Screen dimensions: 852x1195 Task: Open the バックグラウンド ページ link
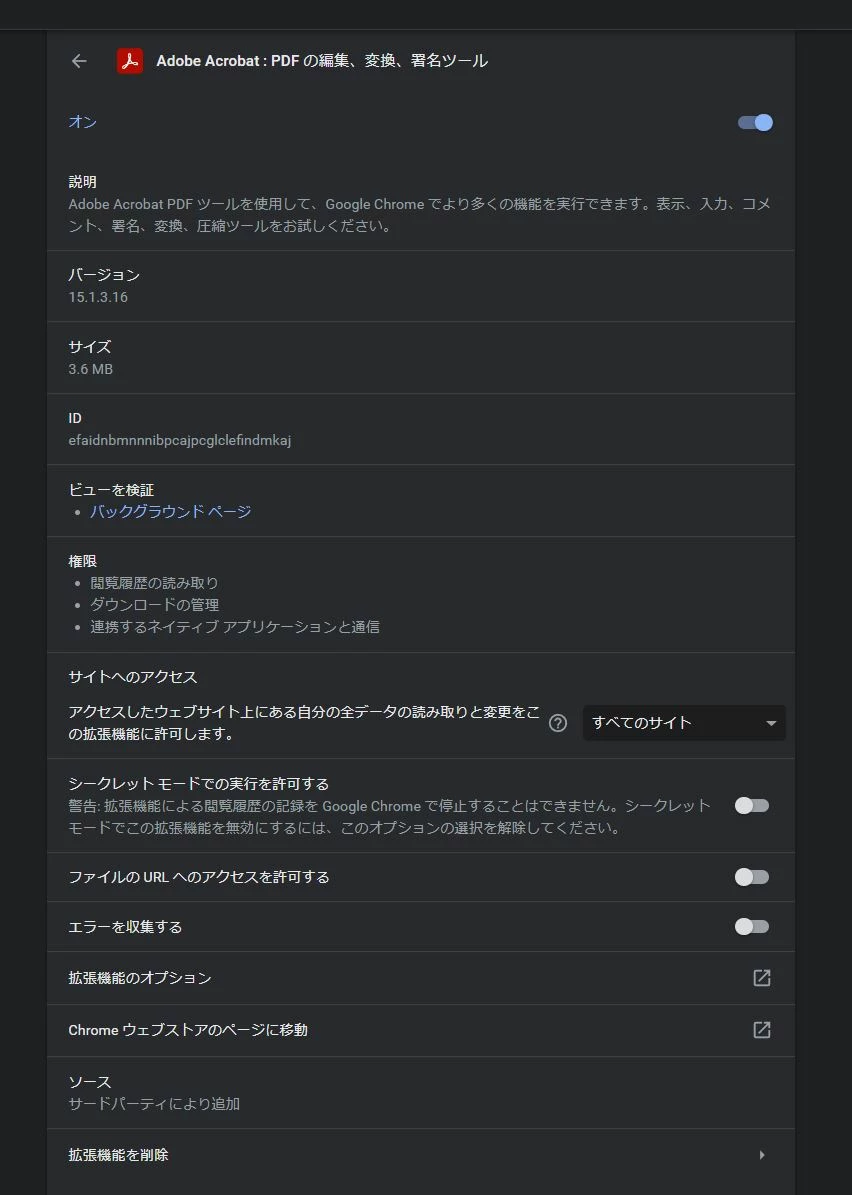171,511
